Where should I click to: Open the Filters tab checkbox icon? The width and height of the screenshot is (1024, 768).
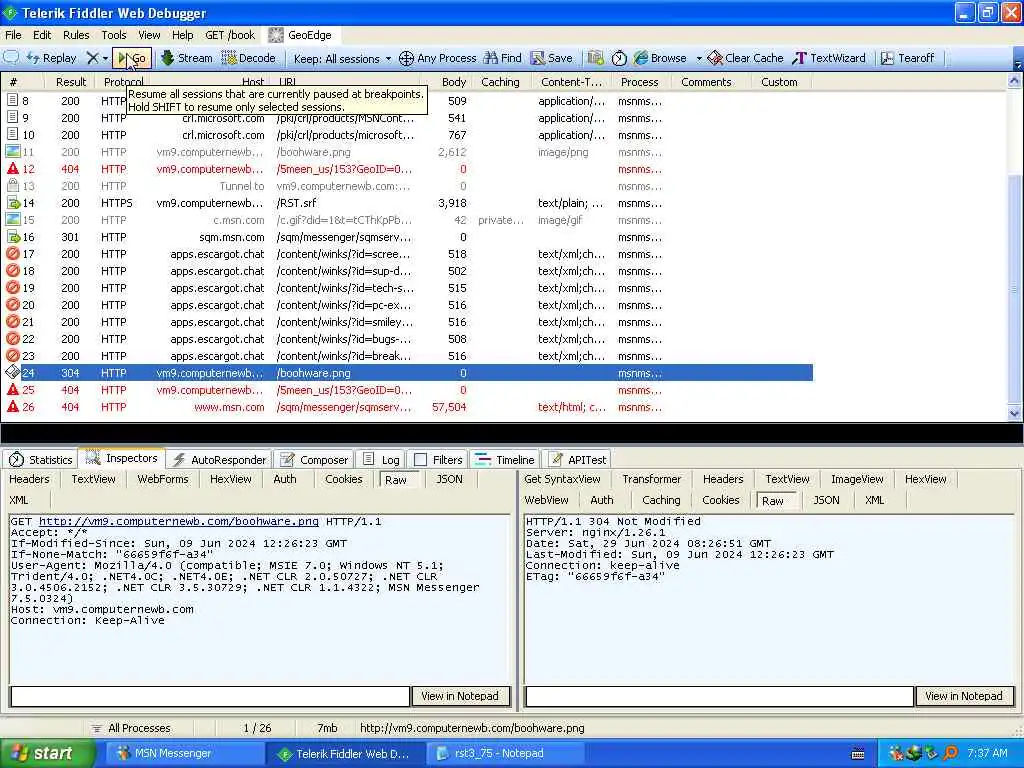click(x=421, y=460)
